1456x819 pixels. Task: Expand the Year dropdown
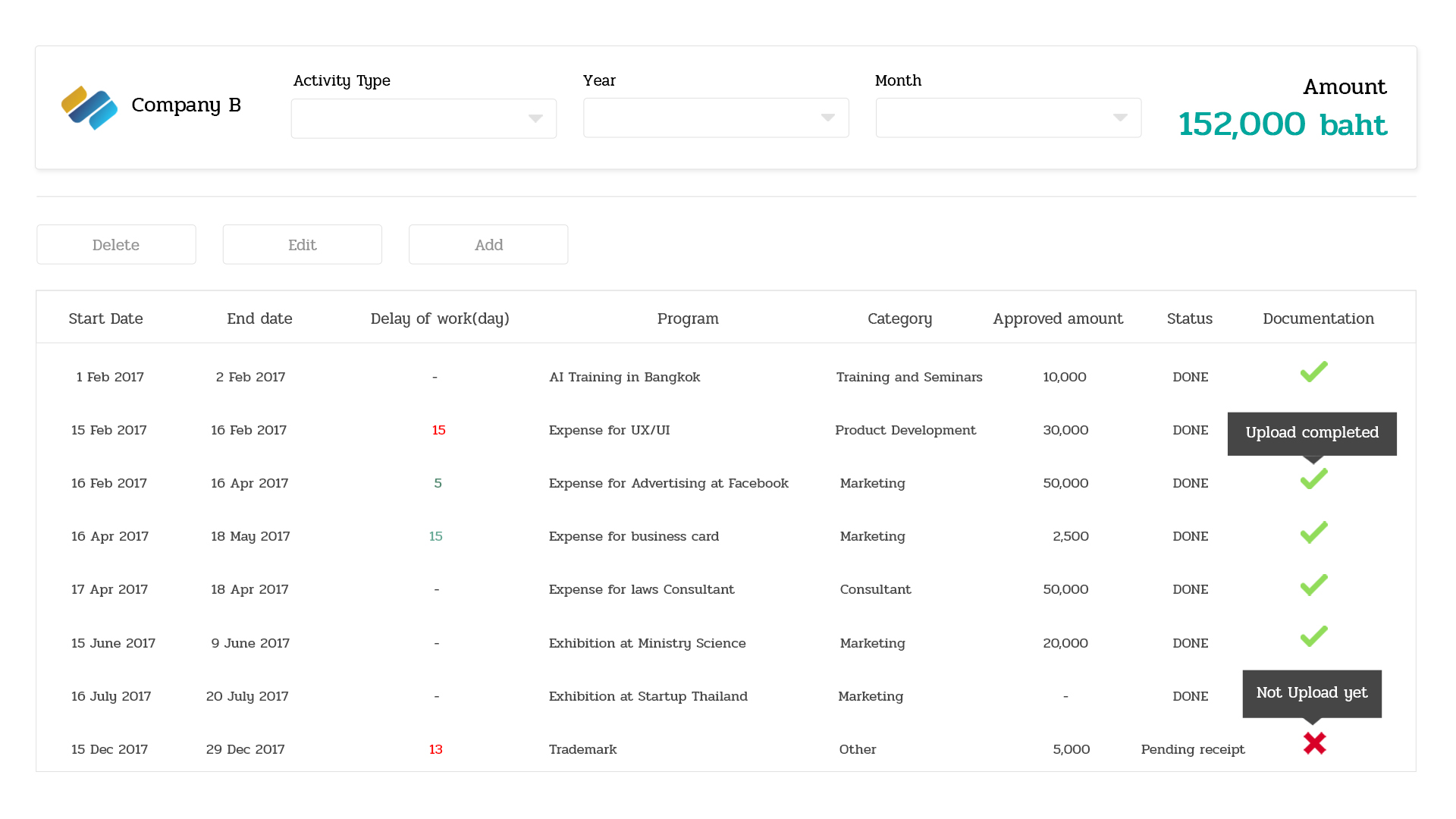715,118
